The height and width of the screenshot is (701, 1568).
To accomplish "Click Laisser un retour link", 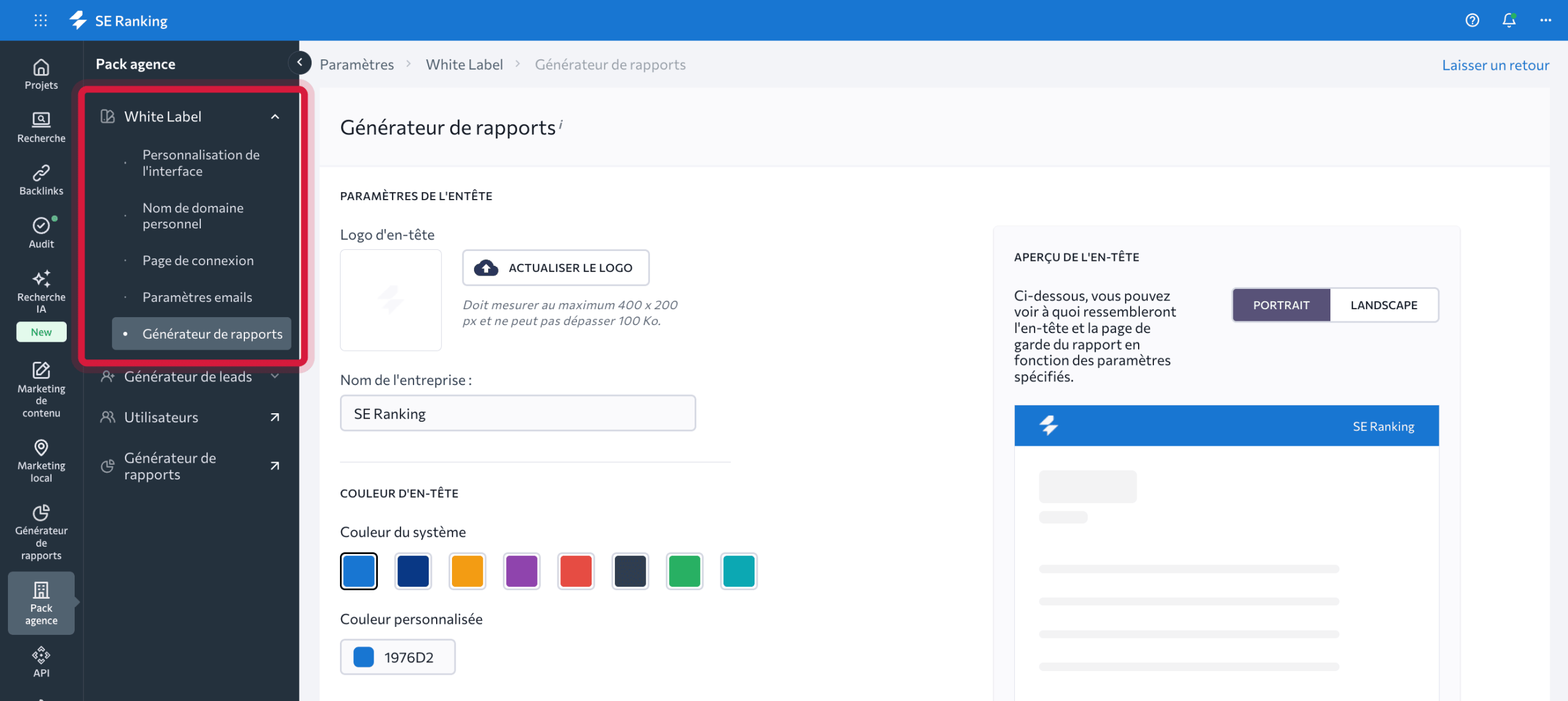I will tap(1495, 65).
